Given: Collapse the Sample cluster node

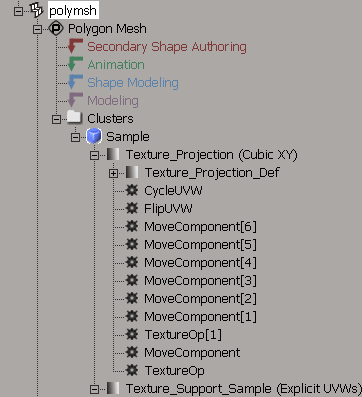Looking at the screenshot, I should coord(75,137).
